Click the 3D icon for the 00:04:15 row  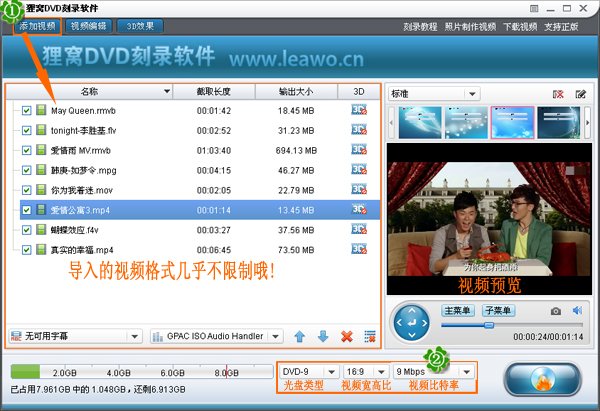click(x=359, y=170)
